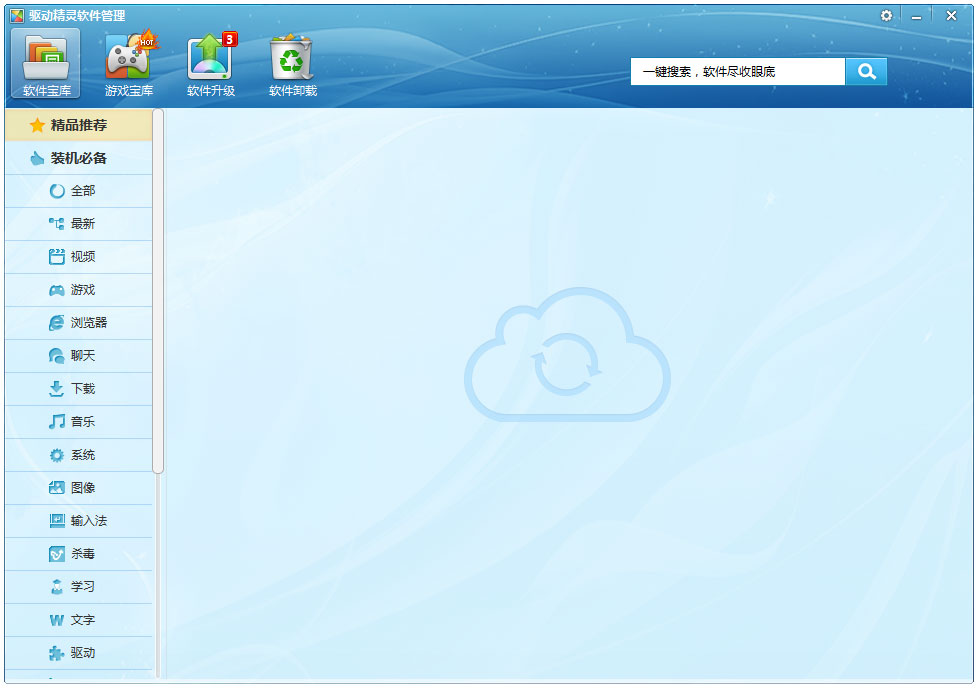Click the 驱动 puzzle piece icon
Image resolution: width=979 pixels, height=688 pixels.
point(57,653)
